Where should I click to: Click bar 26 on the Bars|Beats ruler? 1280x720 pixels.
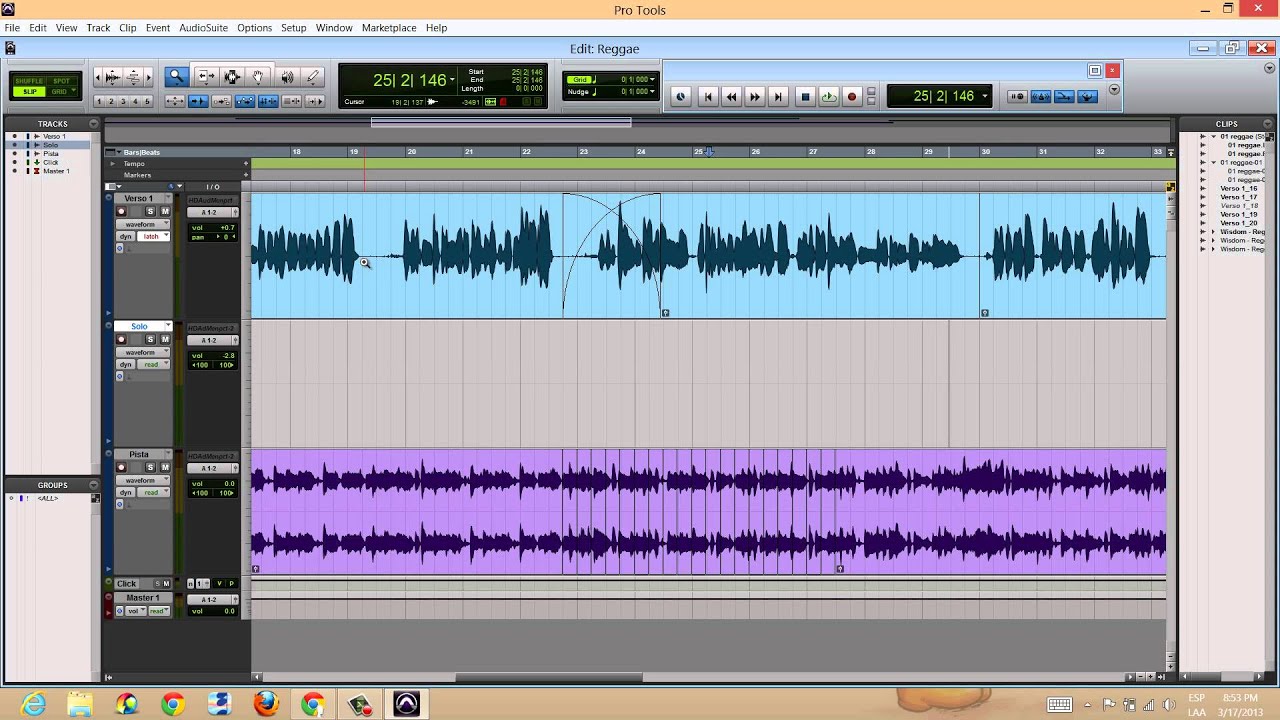coord(756,152)
